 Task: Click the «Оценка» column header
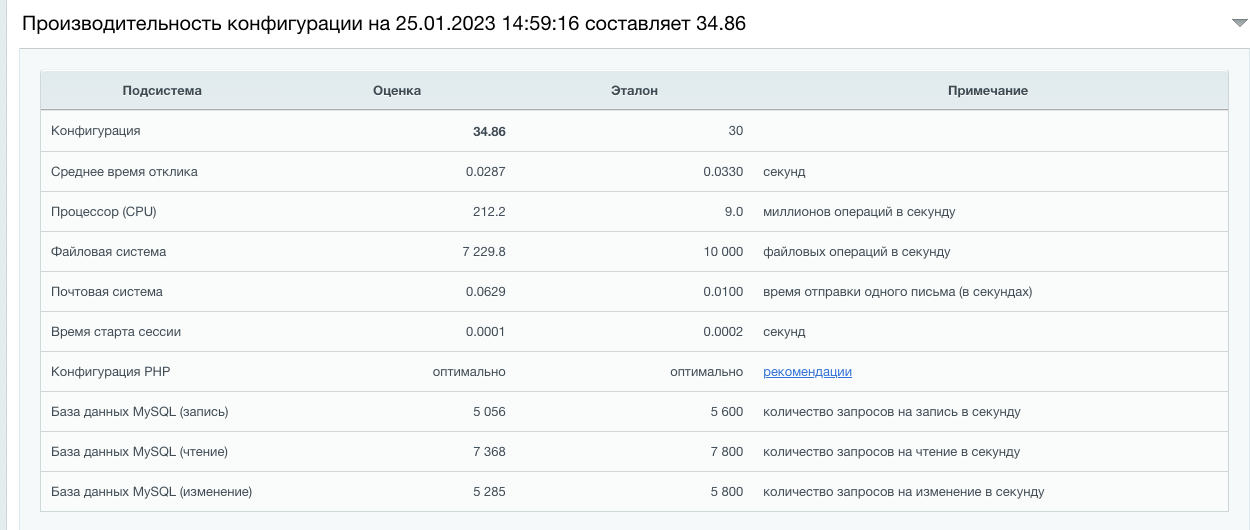[397, 91]
